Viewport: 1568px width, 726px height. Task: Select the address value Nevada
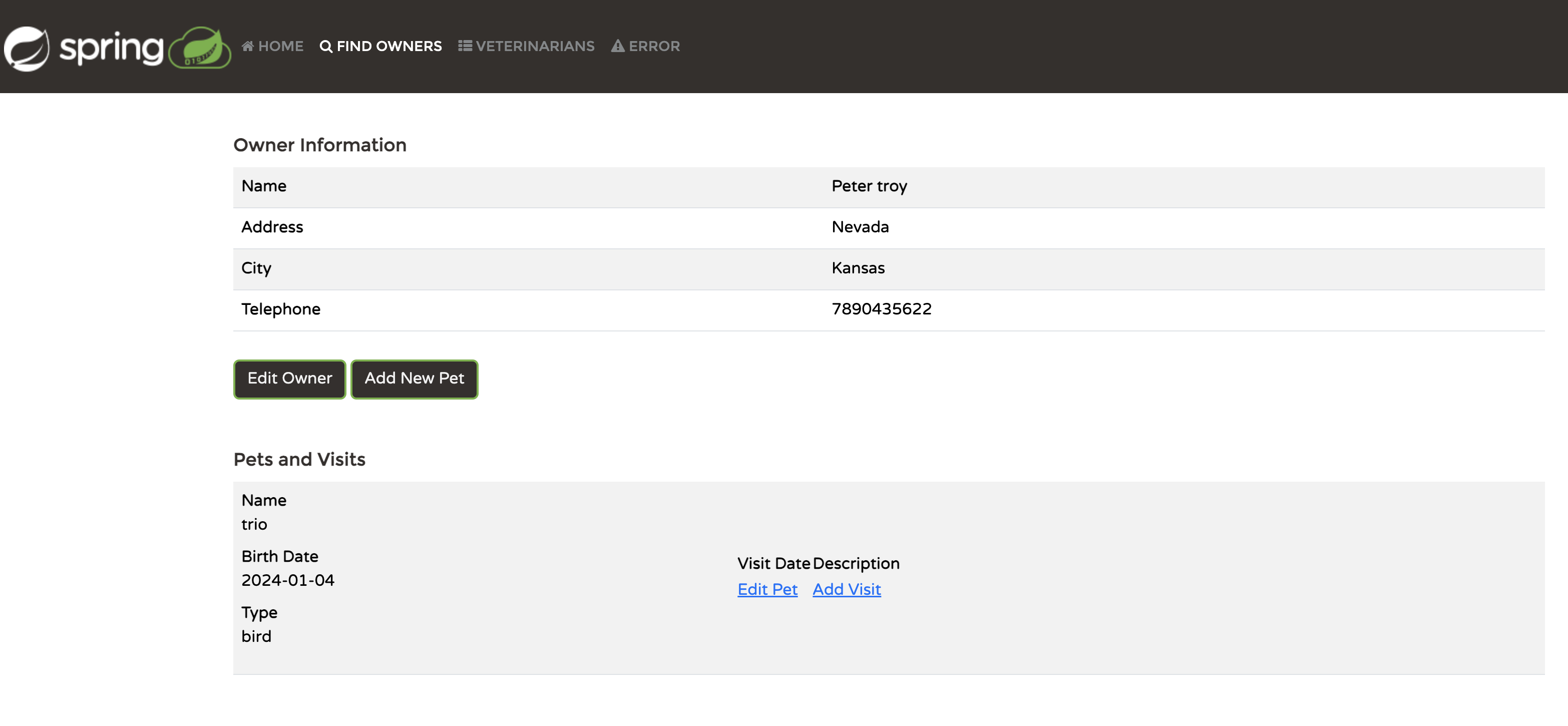click(x=860, y=227)
